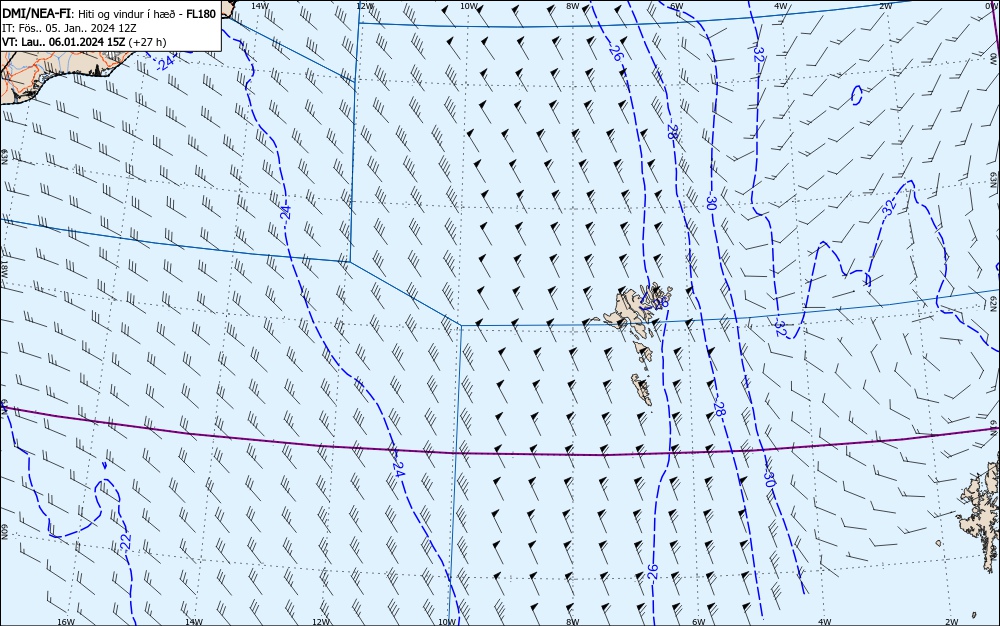Click the southernmost Faroe island (Suðuroy)
This screenshot has width=1000, height=626.
642,389
